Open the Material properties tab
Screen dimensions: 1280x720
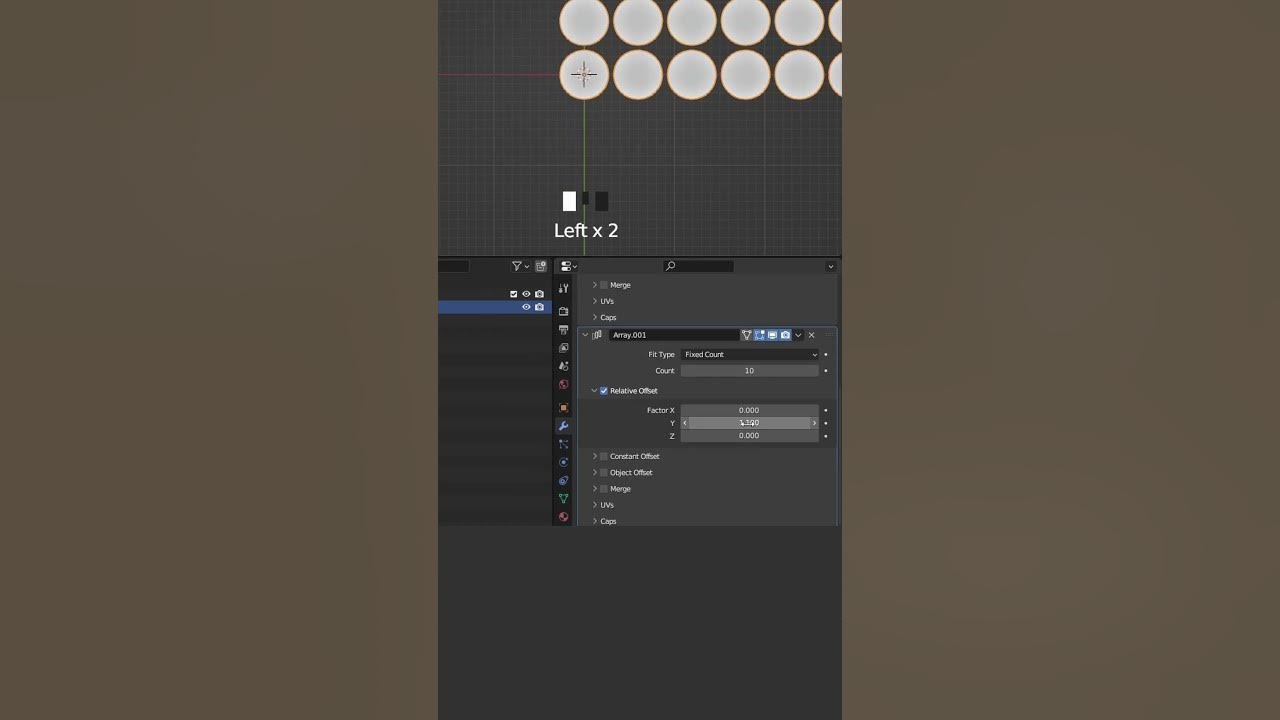tap(564, 516)
